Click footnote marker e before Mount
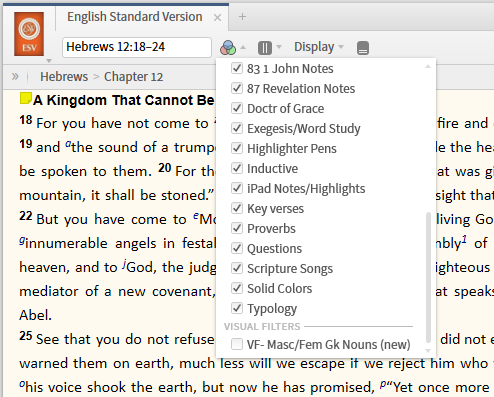This screenshot has width=494, height=397. tap(196, 216)
